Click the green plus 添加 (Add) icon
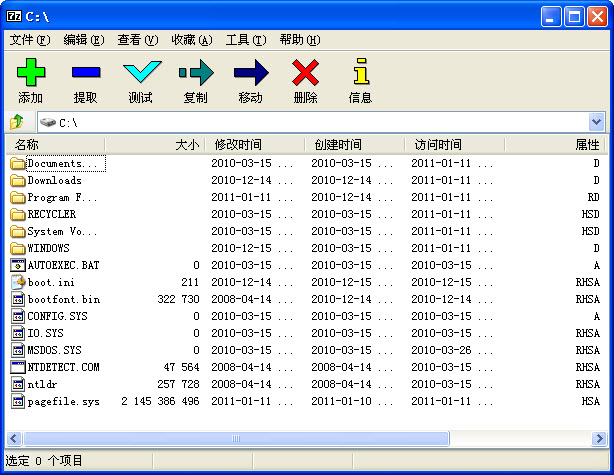 pos(30,73)
